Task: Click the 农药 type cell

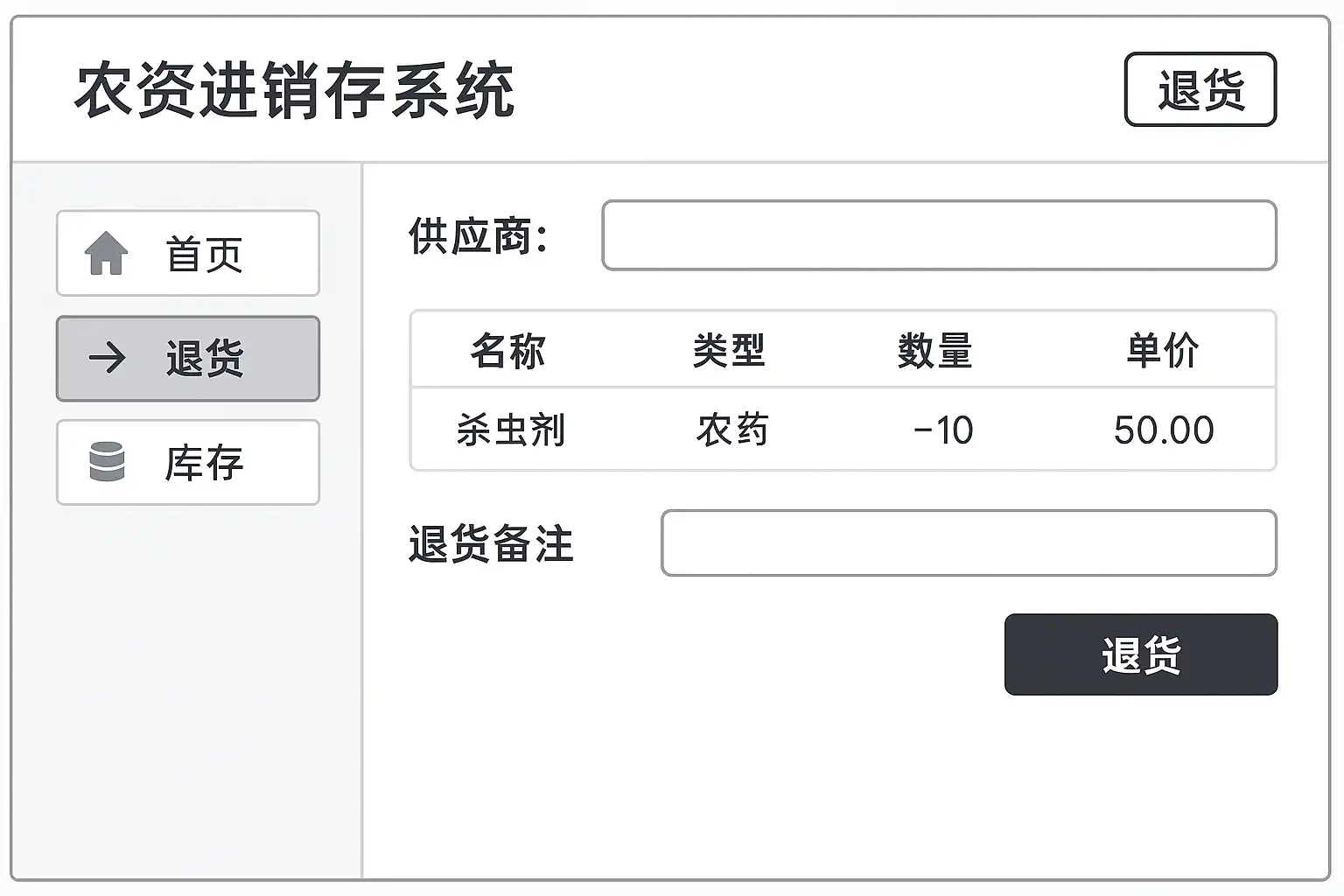Action: [732, 430]
